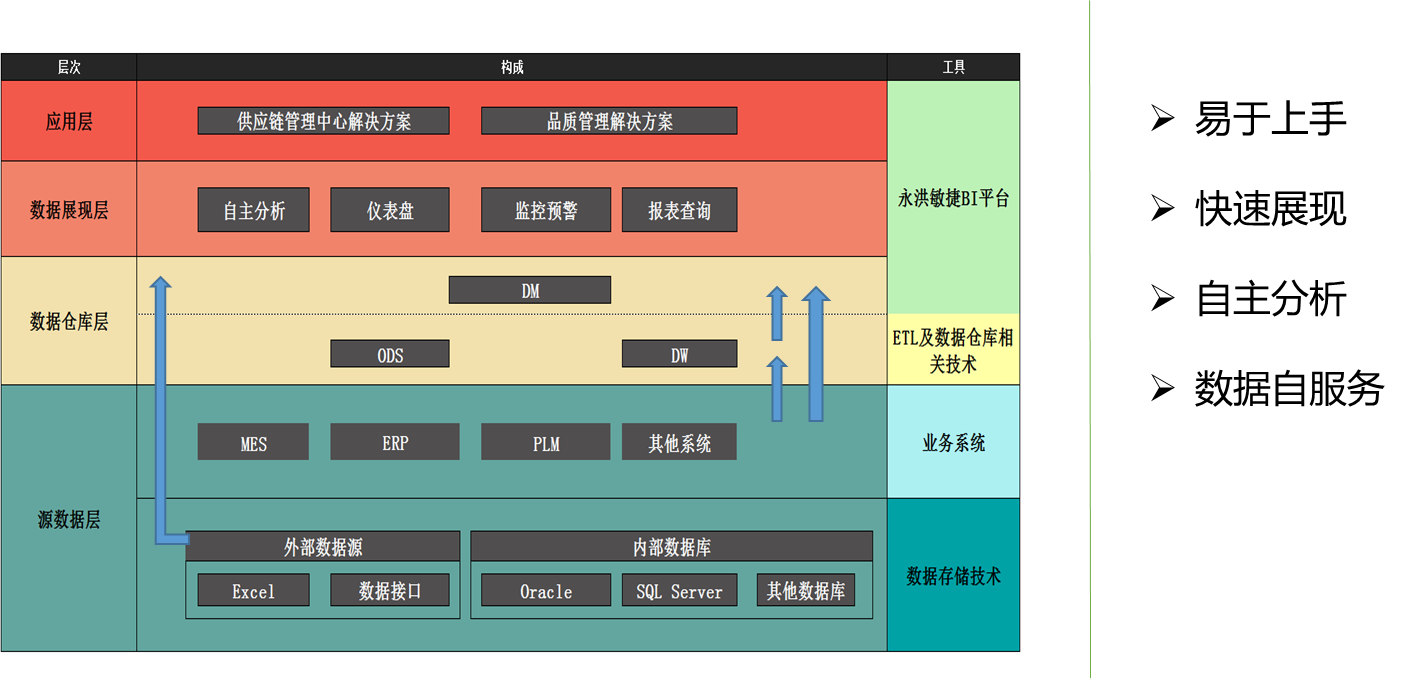Image resolution: width=1408 pixels, height=679 pixels.
Task: Select the DM box
Action: (530, 290)
